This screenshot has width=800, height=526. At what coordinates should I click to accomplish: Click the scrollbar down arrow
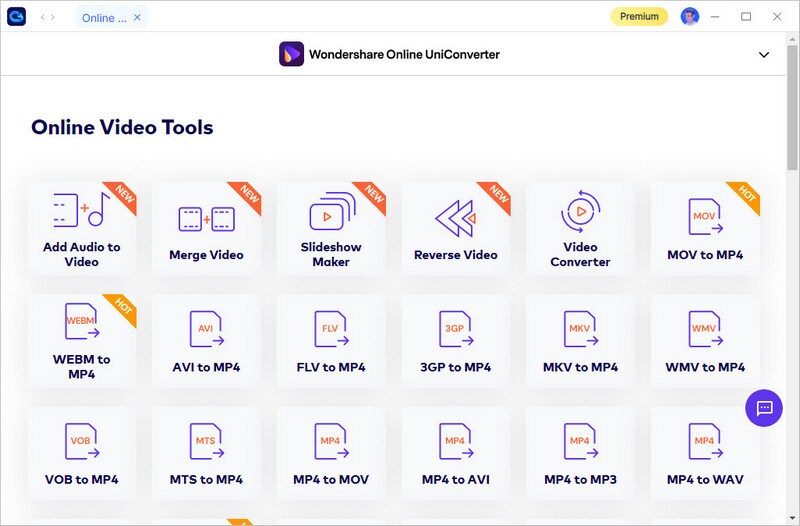792,519
